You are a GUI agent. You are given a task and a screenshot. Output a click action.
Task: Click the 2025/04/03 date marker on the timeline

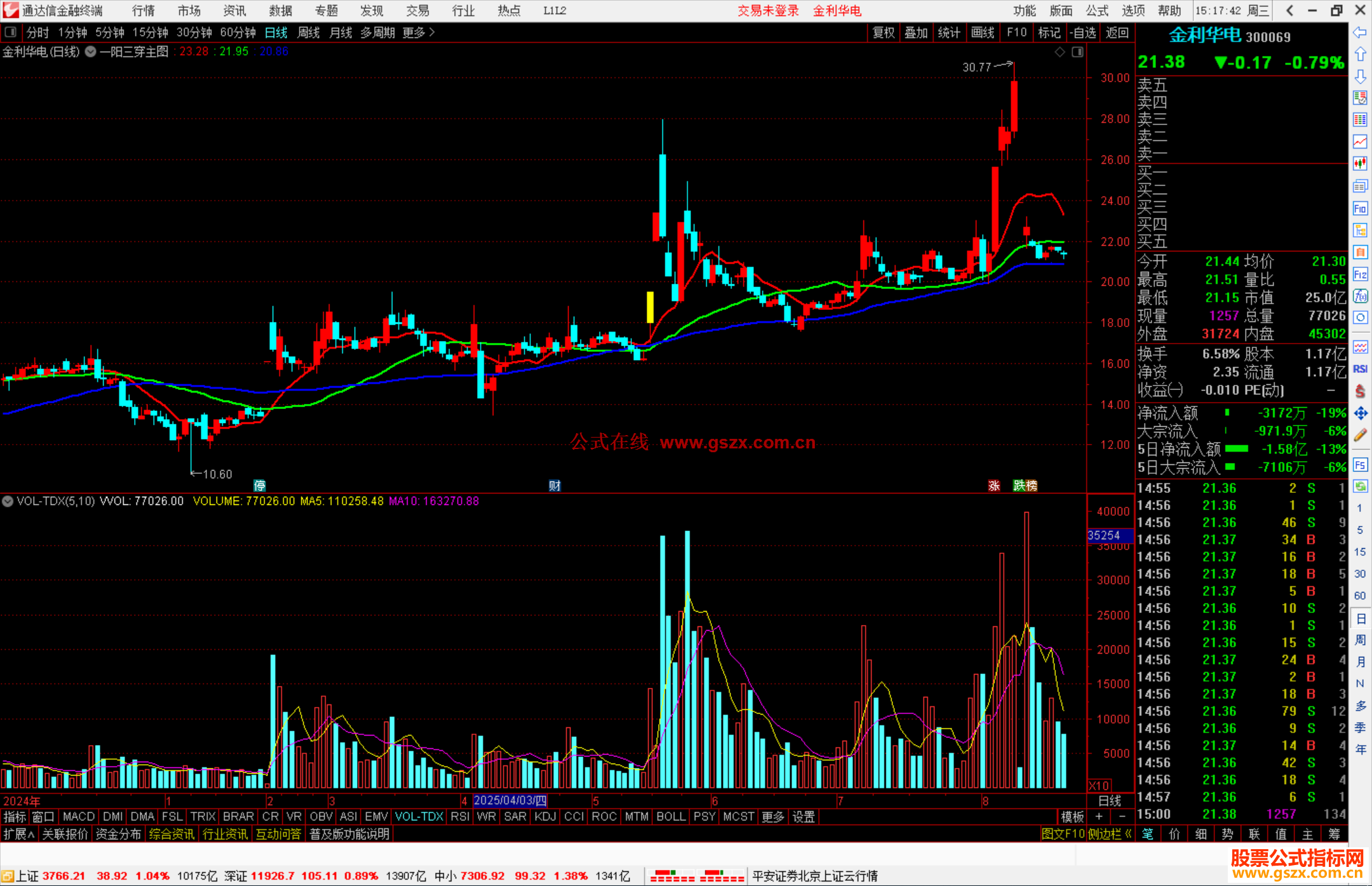click(x=510, y=801)
